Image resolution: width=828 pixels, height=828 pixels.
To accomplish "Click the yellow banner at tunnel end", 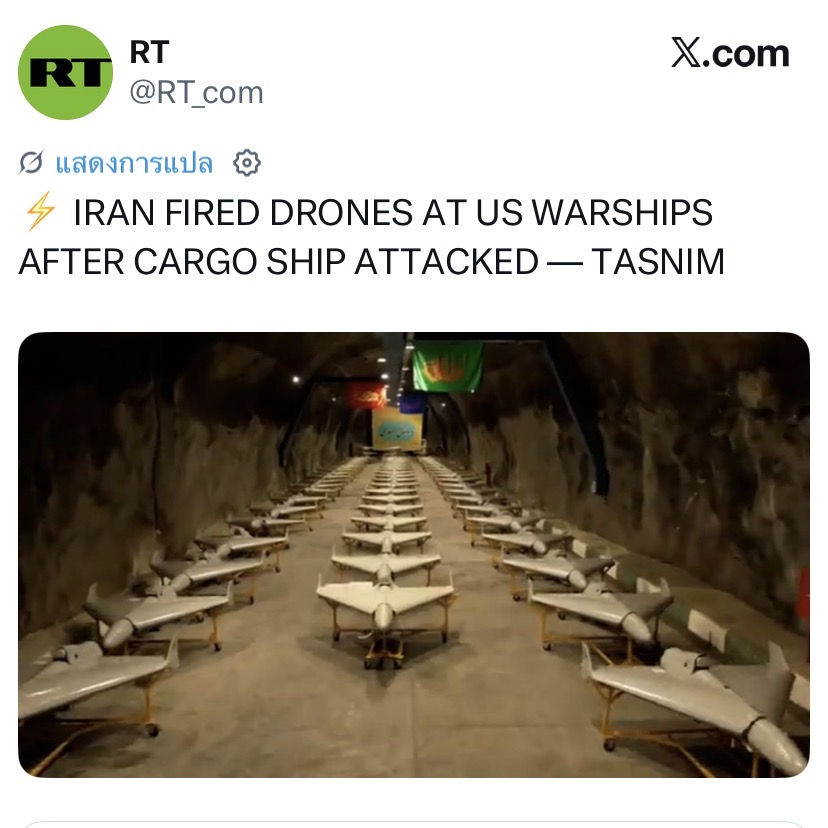I will pos(398,429).
